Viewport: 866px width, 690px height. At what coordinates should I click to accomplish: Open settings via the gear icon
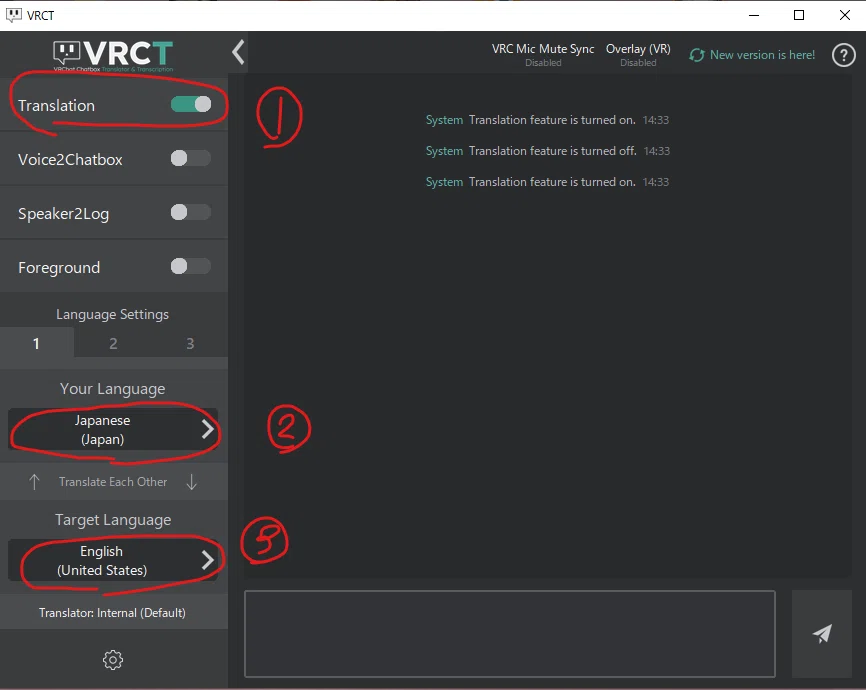click(113, 660)
